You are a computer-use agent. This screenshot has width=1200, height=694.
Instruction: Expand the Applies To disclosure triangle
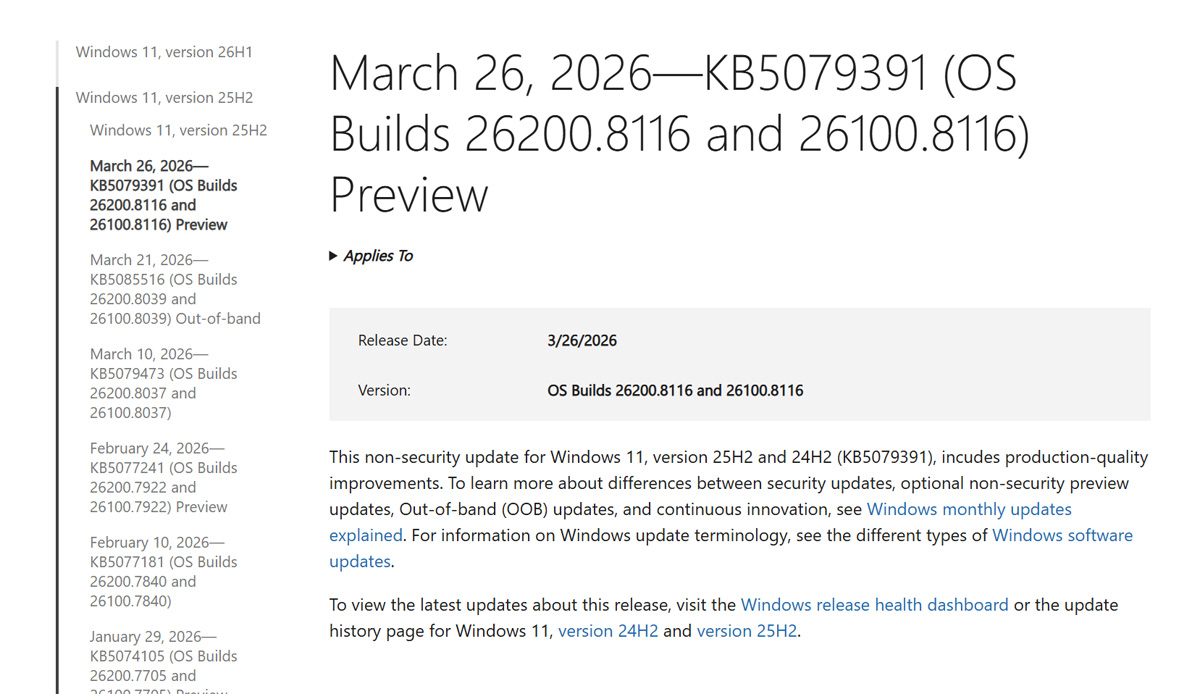pyautogui.click(x=334, y=256)
